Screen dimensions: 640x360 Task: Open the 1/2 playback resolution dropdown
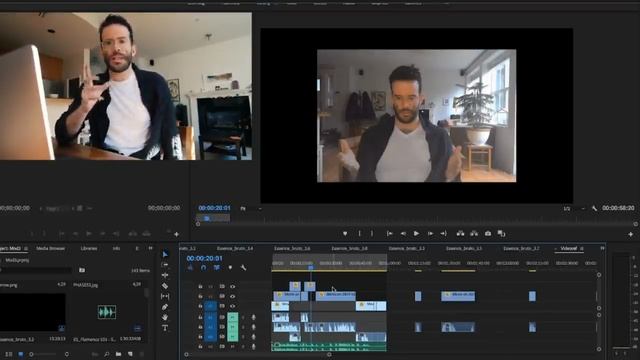(x=574, y=209)
